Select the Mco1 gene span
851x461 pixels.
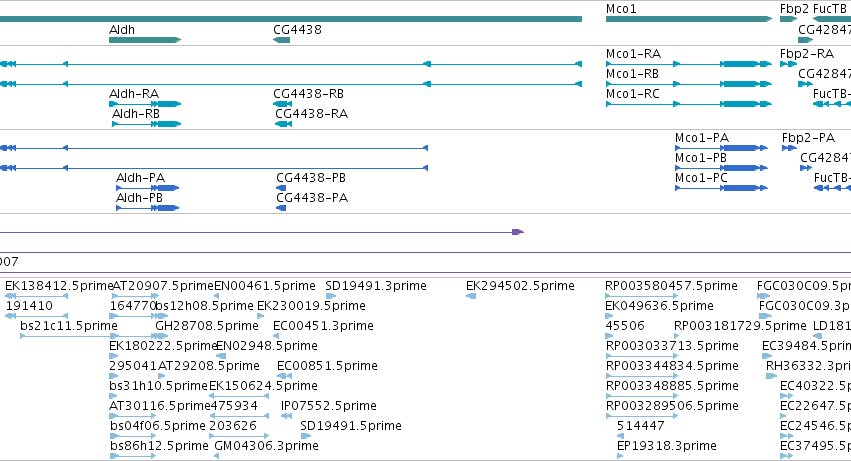(x=689, y=19)
